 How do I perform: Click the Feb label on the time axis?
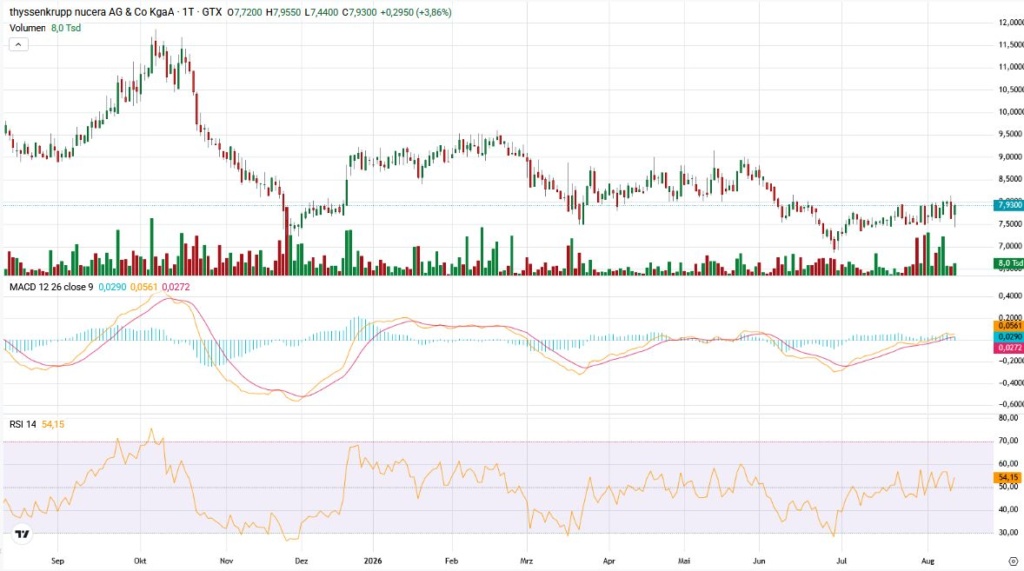(x=451, y=561)
